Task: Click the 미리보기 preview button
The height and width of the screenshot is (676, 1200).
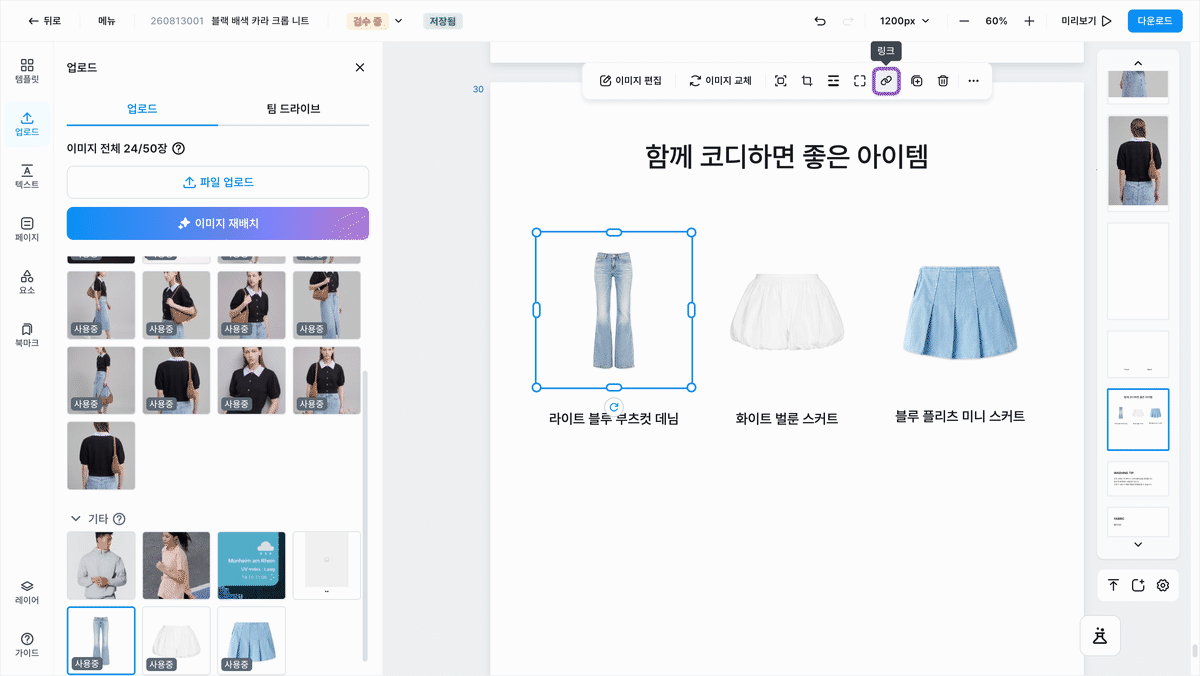Action: (x=1086, y=21)
